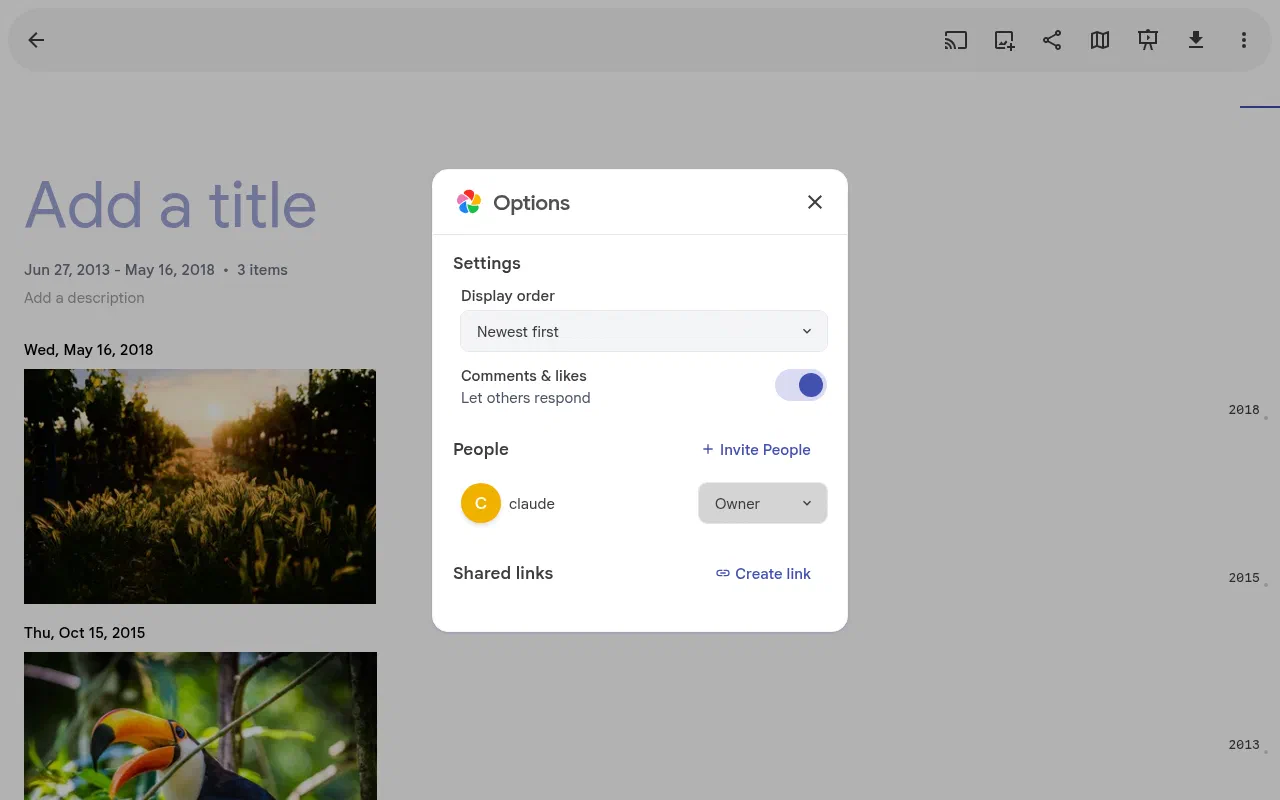Click Create link under Shared links
Screen dimensions: 1280x800
point(763,574)
